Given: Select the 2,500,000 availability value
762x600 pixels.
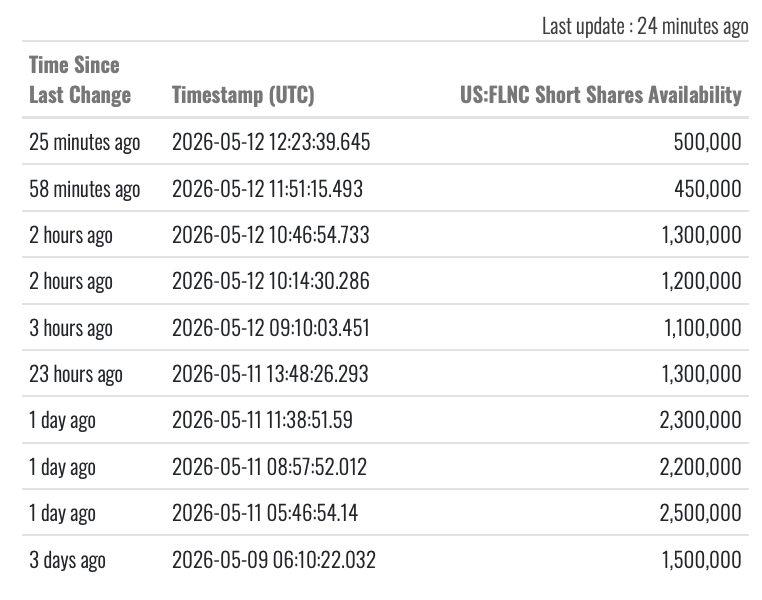Looking at the screenshot, I should (700, 513).
